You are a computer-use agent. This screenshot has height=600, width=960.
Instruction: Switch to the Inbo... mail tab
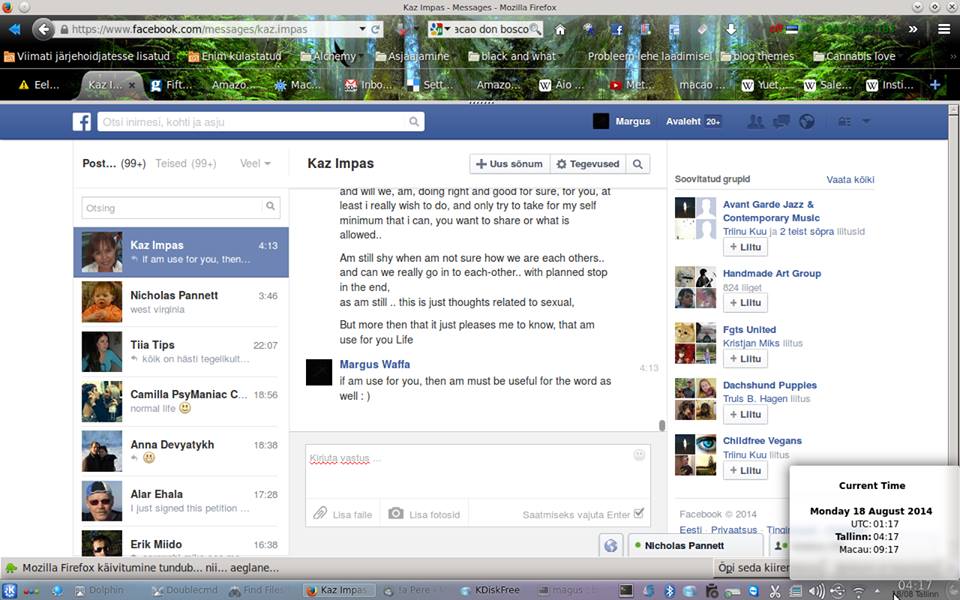pos(369,84)
